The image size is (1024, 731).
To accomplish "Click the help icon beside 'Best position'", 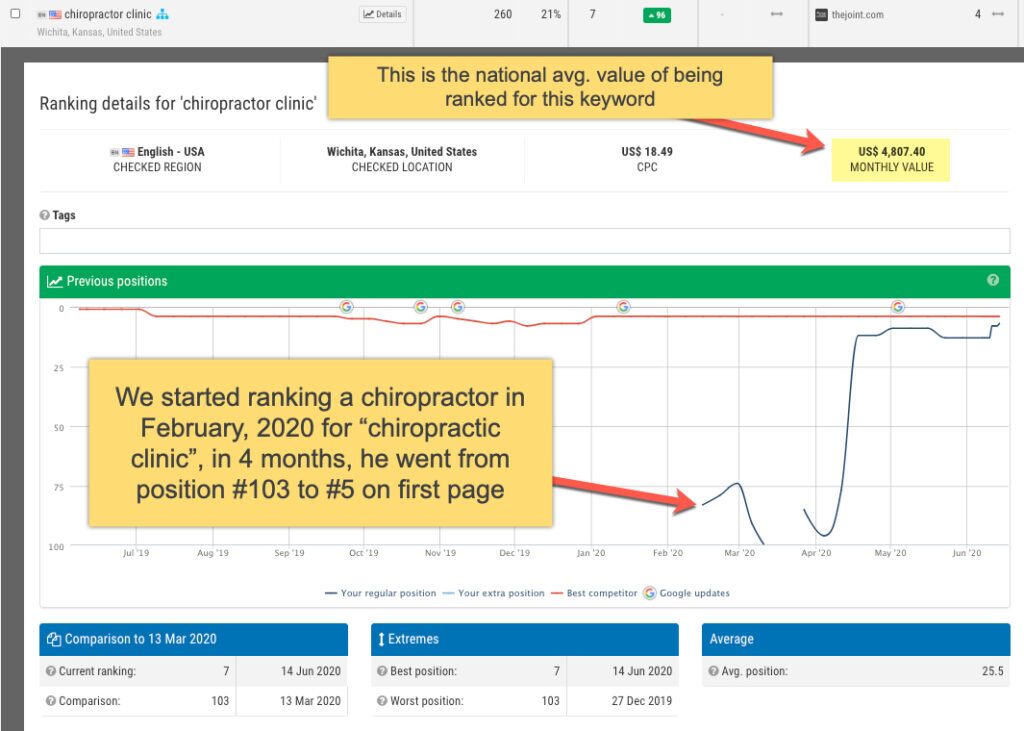I will (381, 671).
